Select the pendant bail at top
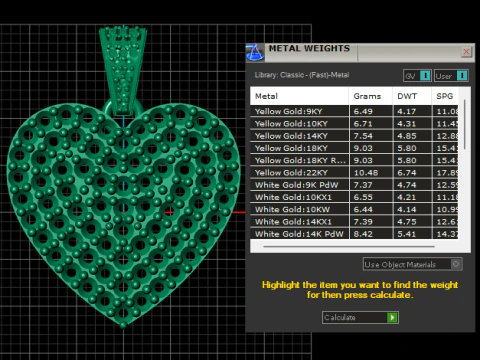This screenshot has width=480, height=360. 123,71
